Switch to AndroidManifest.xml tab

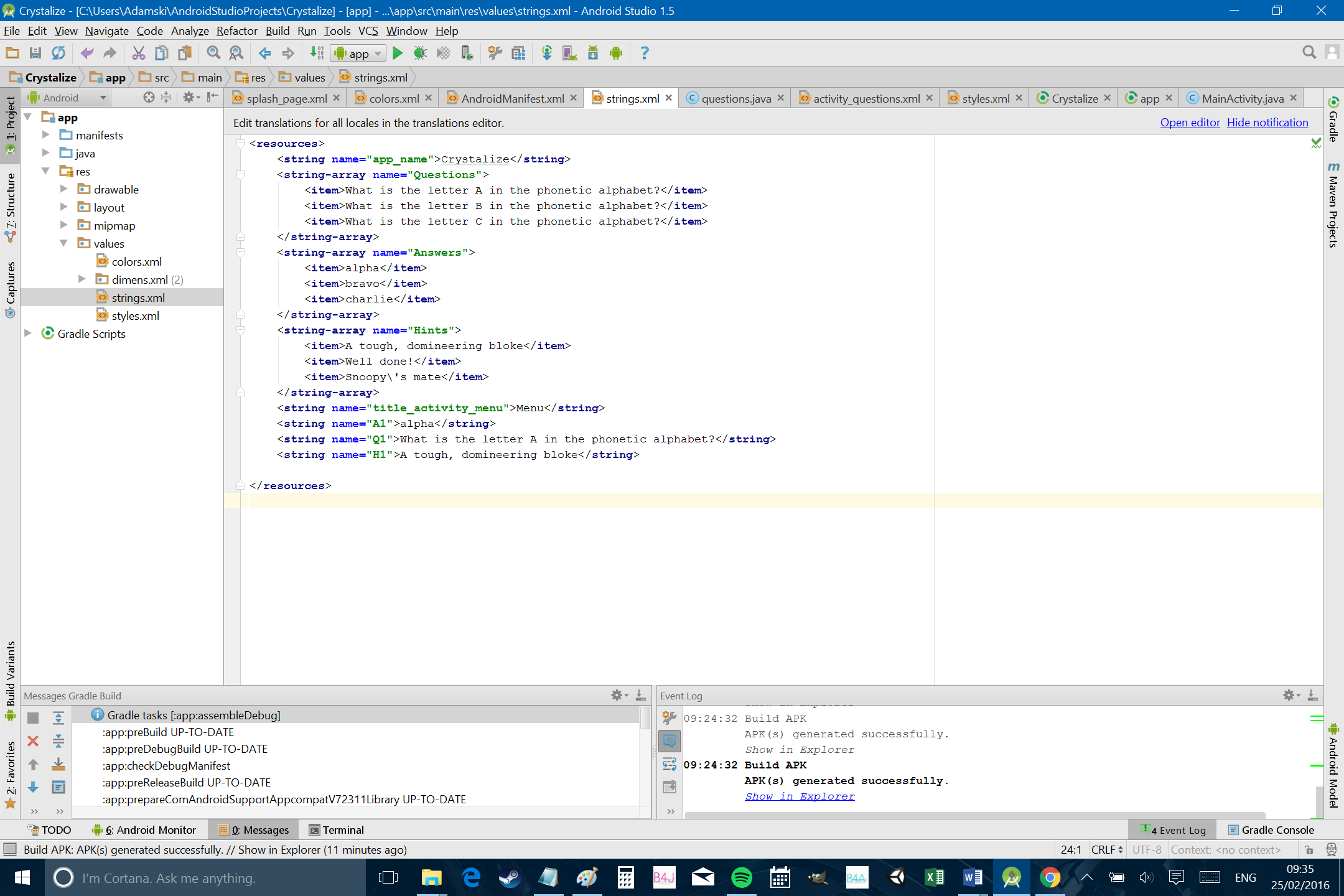point(513,98)
